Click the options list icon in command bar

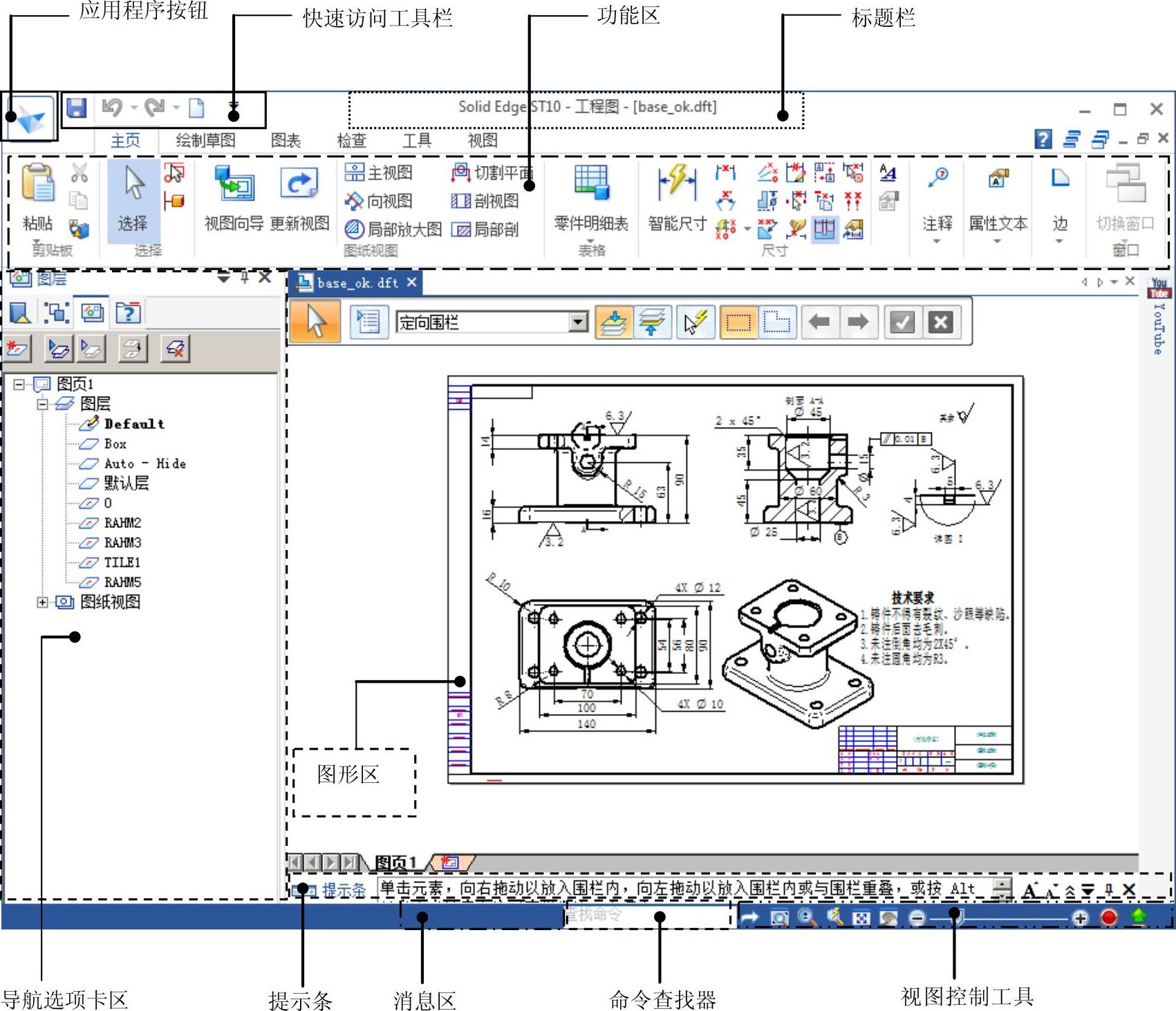[368, 322]
